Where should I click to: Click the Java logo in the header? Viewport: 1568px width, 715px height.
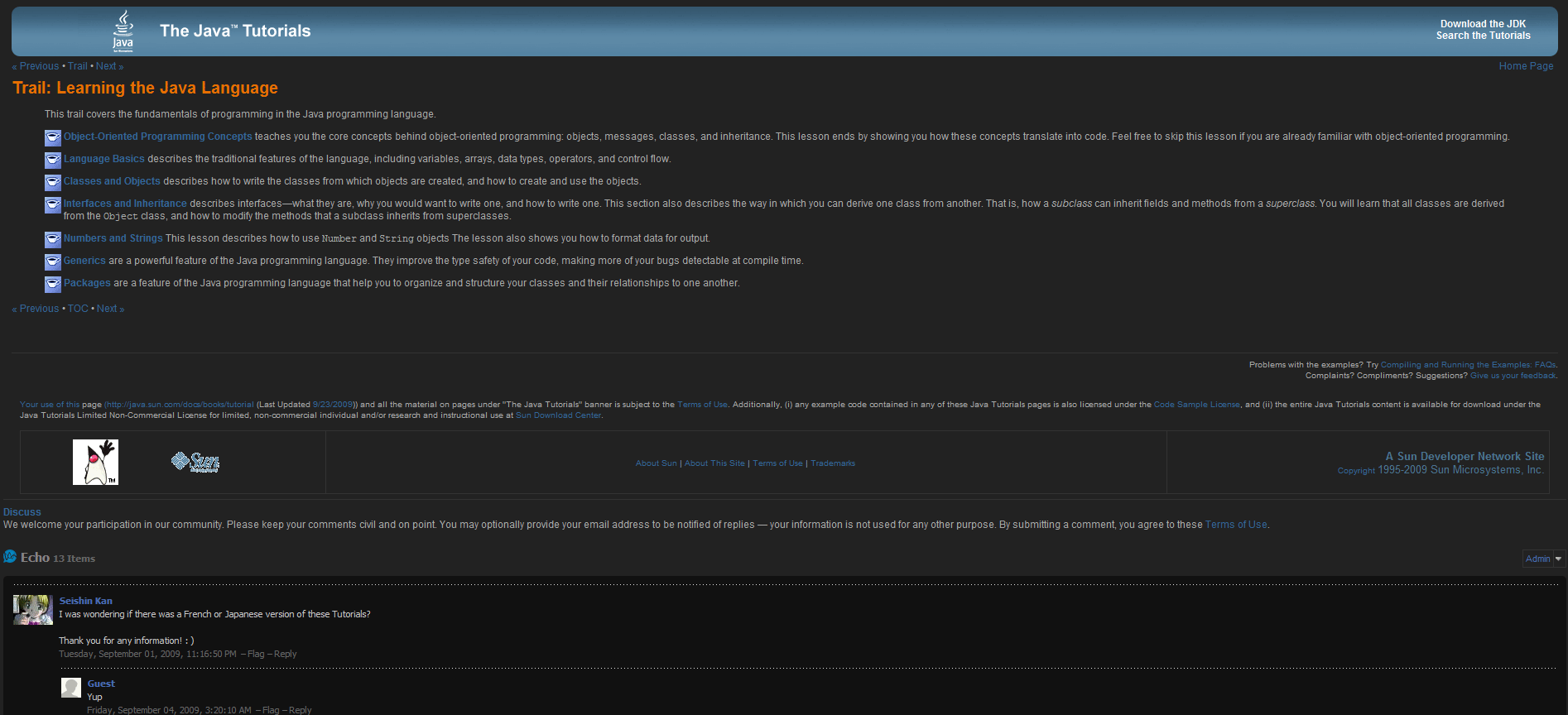pos(123,31)
